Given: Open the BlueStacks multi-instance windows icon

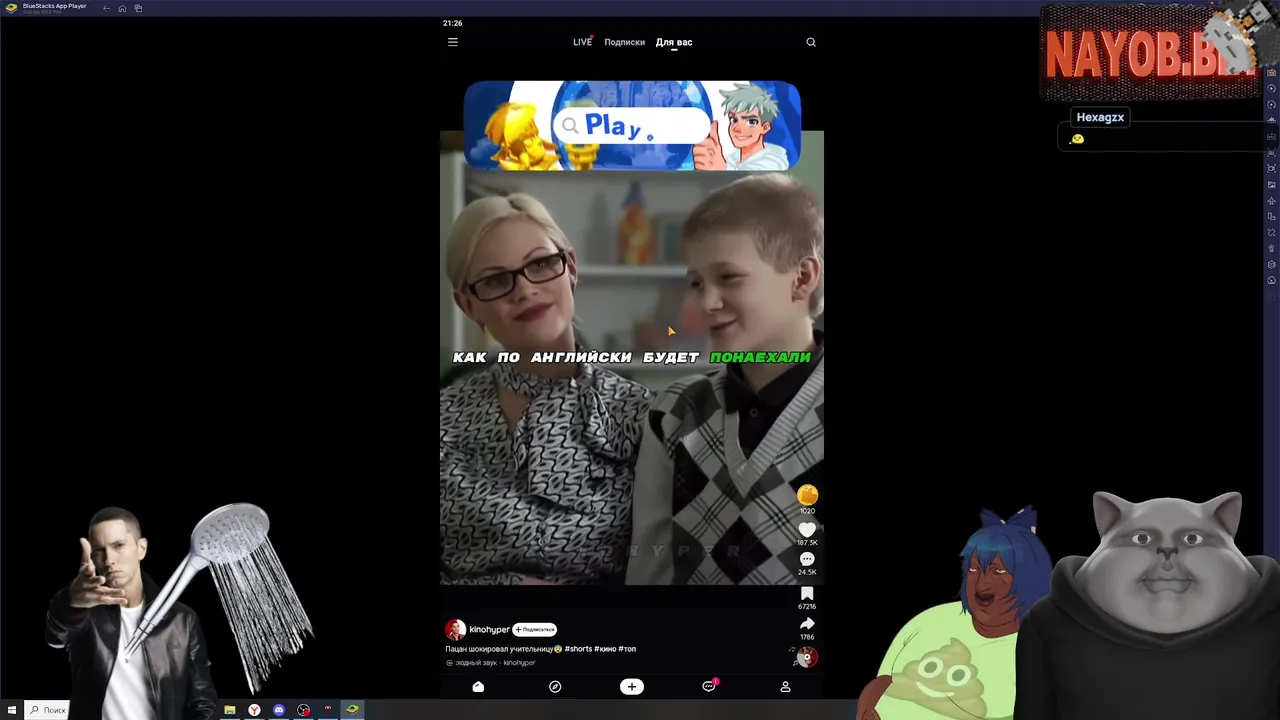Looking at the screenshot, I should 138,8.
